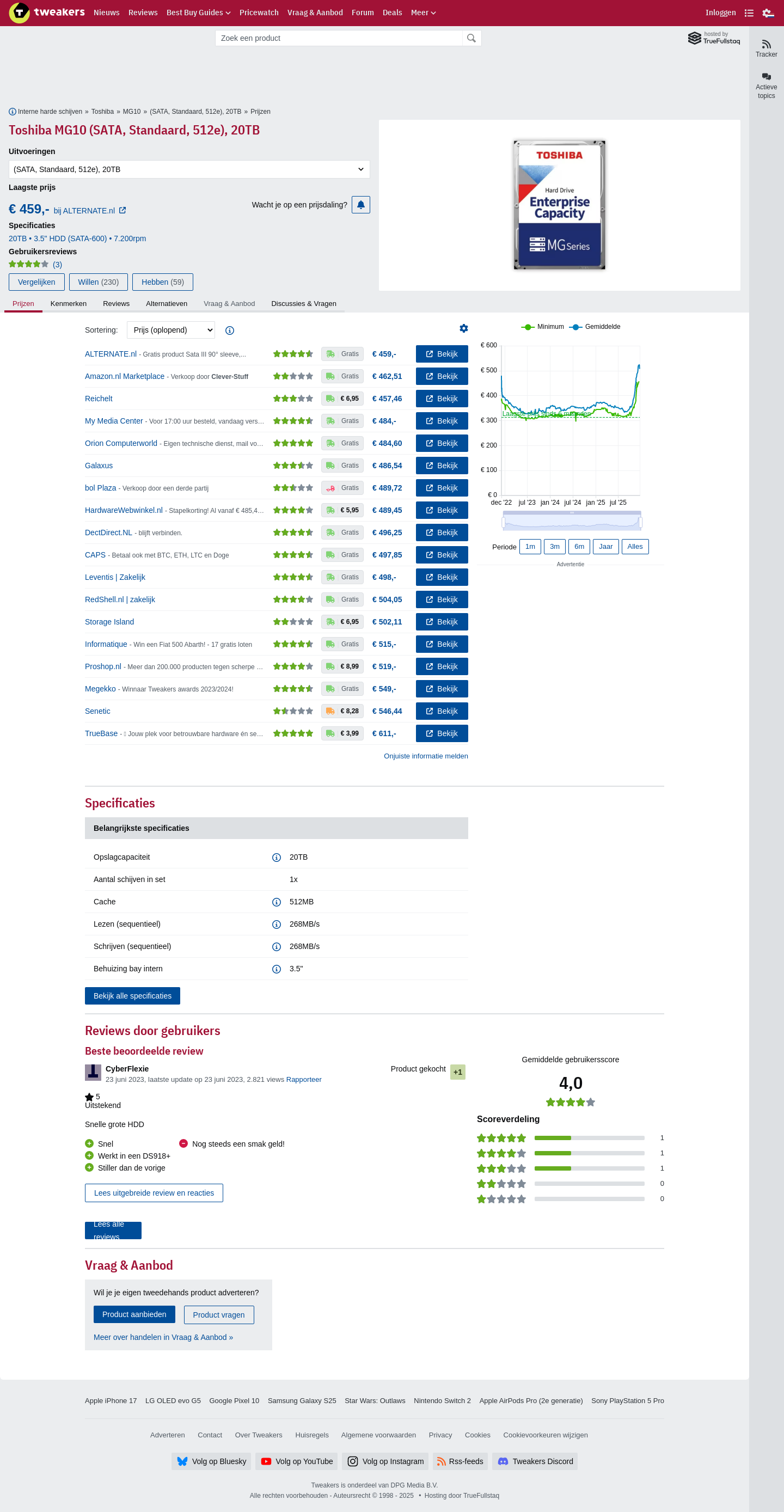784x1512 pixels.
Task: Click the sorting info icon
Action: click(x=229, y=330)
